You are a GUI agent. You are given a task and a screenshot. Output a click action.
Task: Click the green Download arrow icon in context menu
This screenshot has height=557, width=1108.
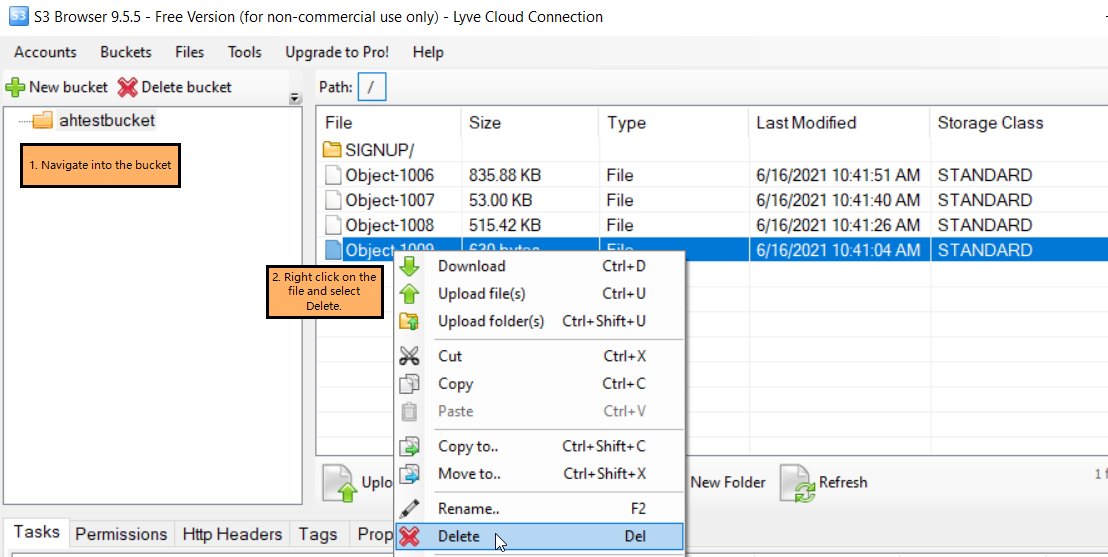pyautogui.click(x=409, y=266)
